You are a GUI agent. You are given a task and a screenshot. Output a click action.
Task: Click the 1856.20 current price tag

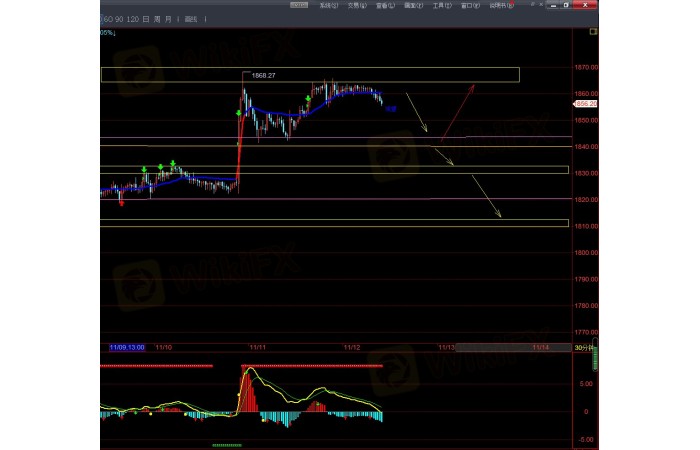(x=586, y=103)
